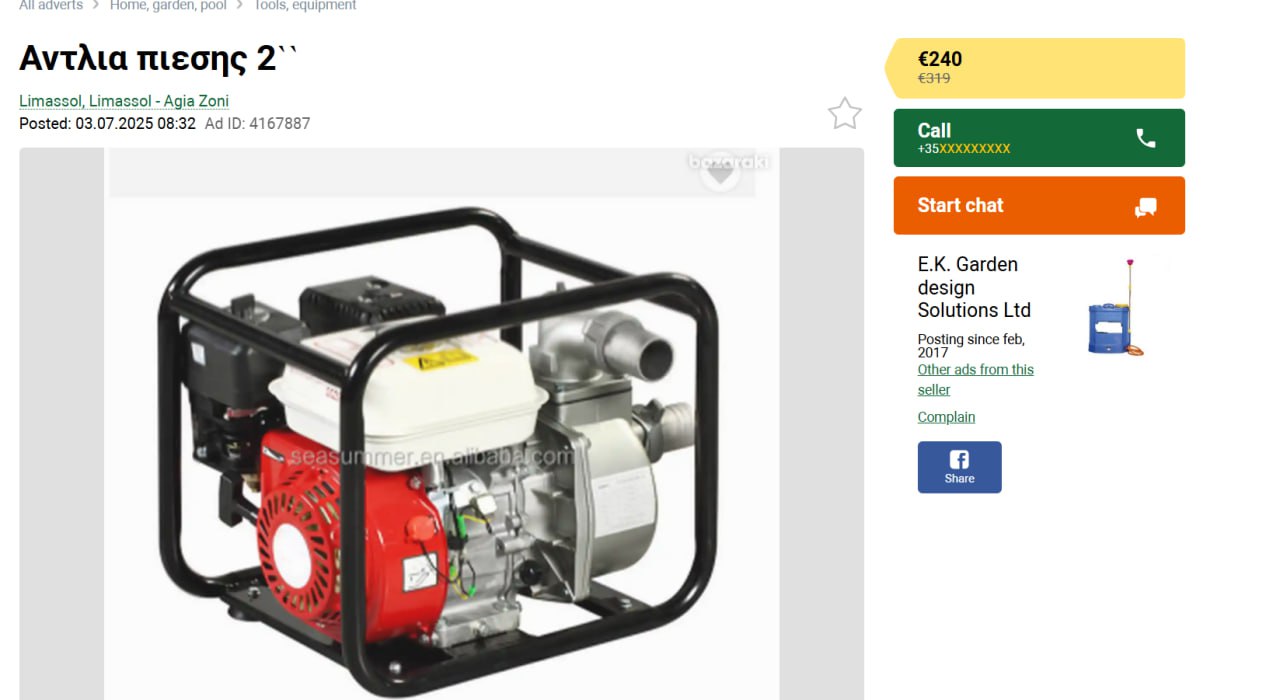Click the E.K. Garden design Solutions seller name
Viewport: 1280px width, 700px height.
pyautogui.click(x=974, y=287)
